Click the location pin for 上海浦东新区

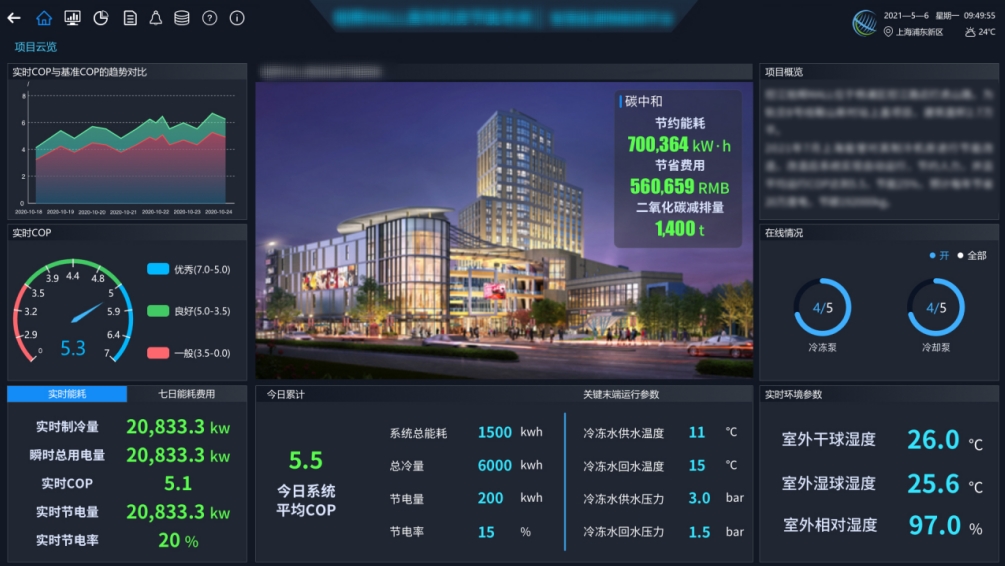point(888,32)
